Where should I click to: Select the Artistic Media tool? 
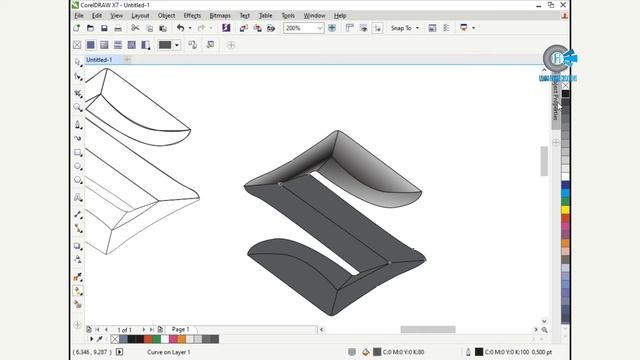[x=78, y=138]
